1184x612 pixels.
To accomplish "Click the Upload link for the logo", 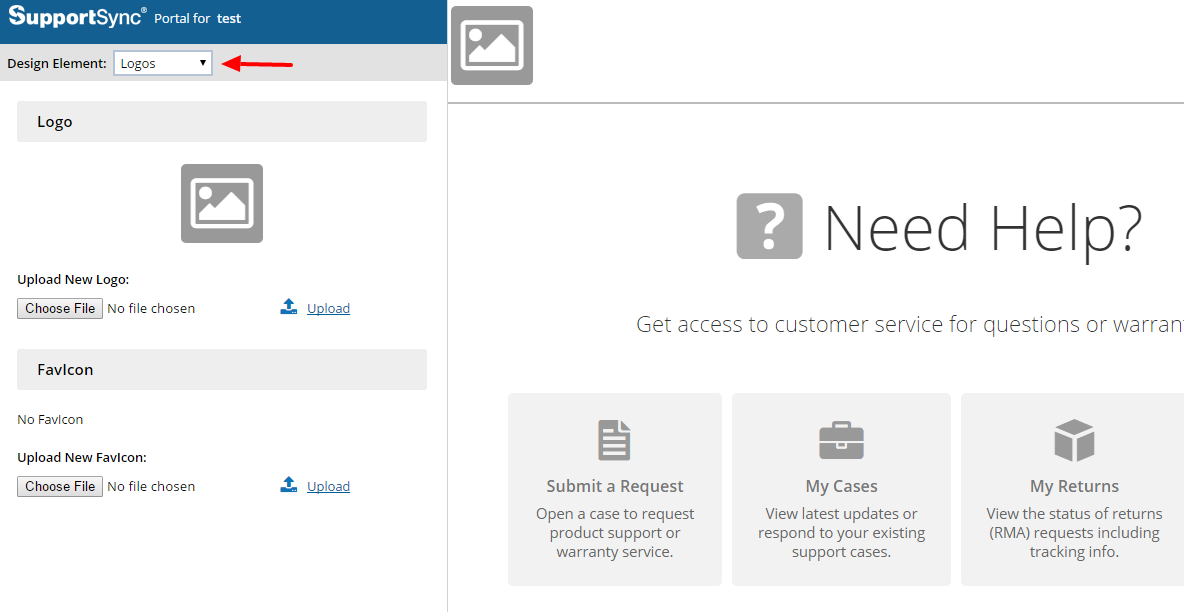I will coord(328,308).
